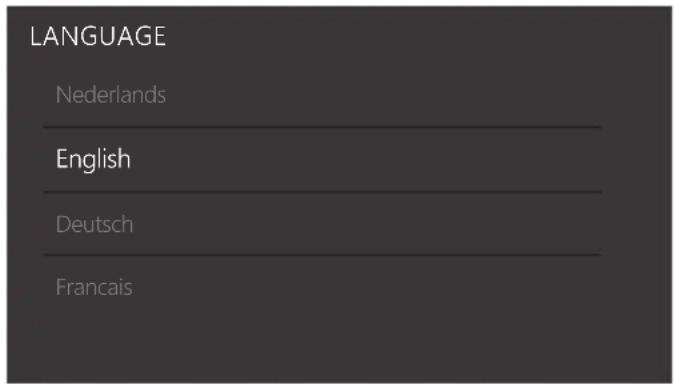Viewport: 674px width, 384px height.
Task: Tap the Francais row in the list
Action: coord(322,287)
